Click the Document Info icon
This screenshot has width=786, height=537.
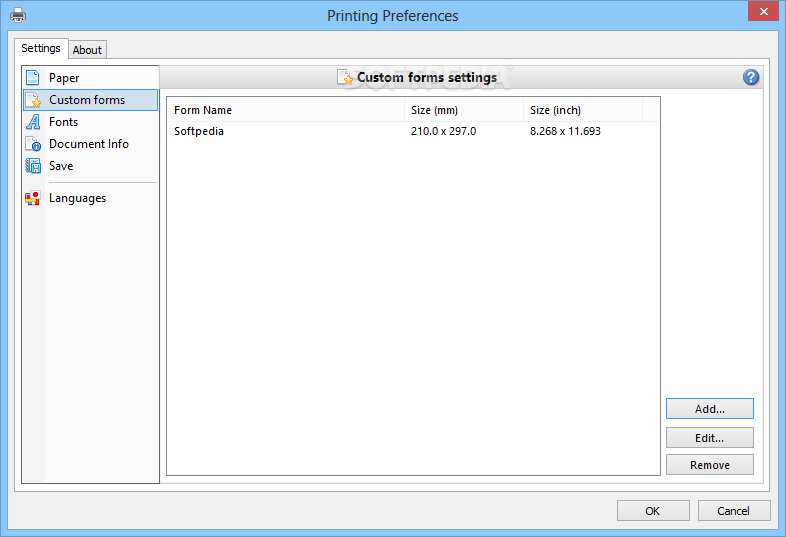pyautogui.click(x=33, y=144)
